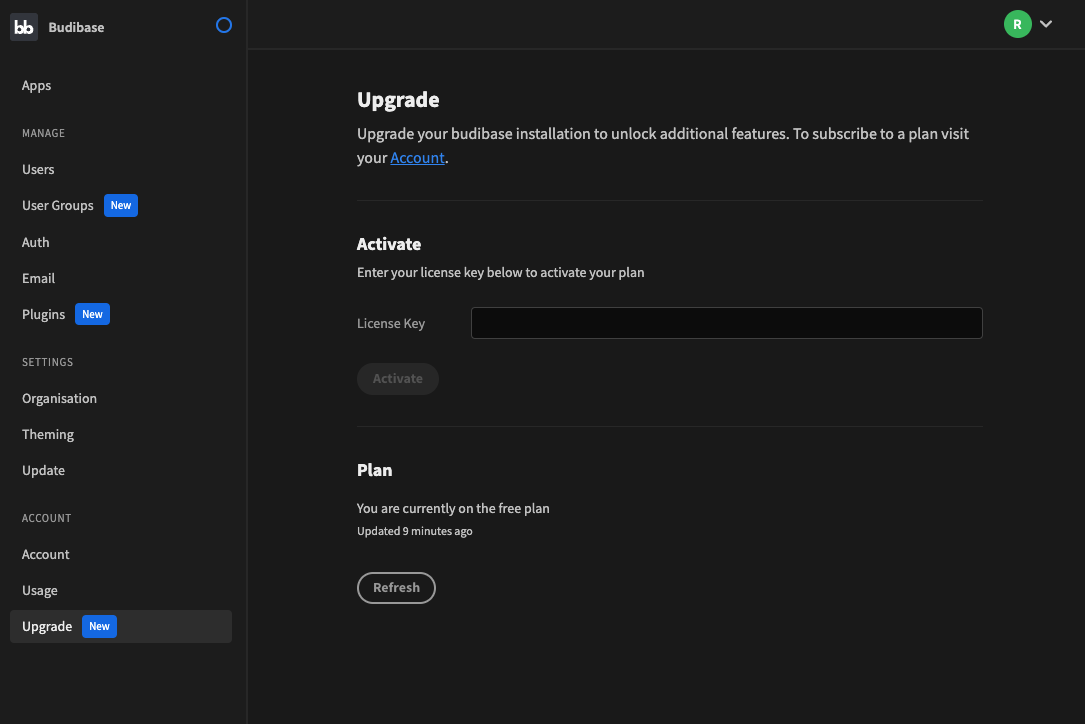Screen dimensions: 1085x724
Task: Select Upgrade in the sidebar
Action: [x=120, y=626]
